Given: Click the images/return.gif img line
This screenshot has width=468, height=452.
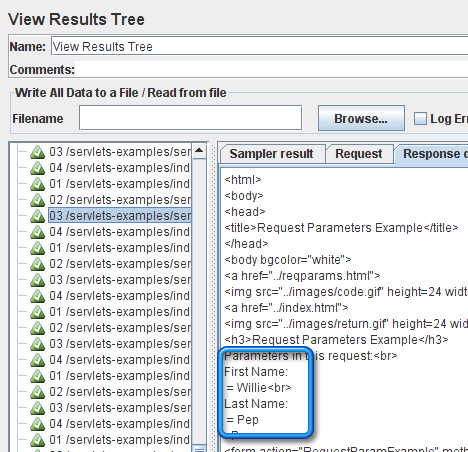Looking at the screenshot, I should 346,324.
